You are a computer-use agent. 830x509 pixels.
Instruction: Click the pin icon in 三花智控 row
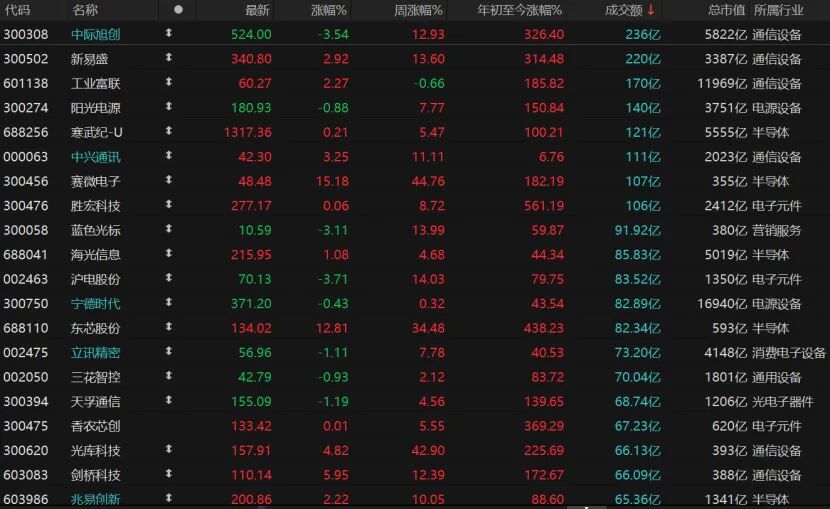pyautogui.click(x=168, y=376)
